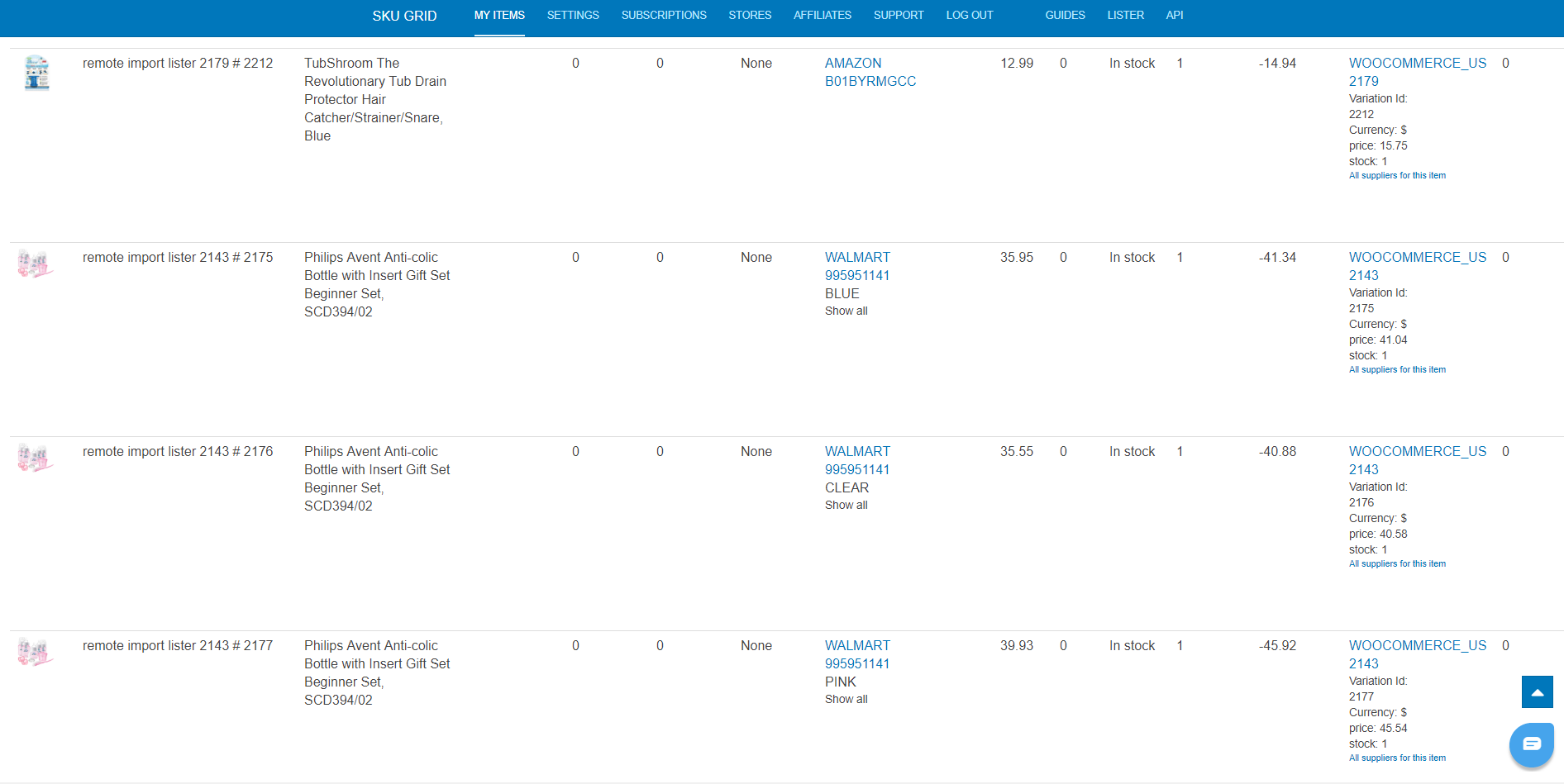Open the AMAZON supplier link
The width and height of the screenshot is (1564, 784).
click(x=853, y=63)
